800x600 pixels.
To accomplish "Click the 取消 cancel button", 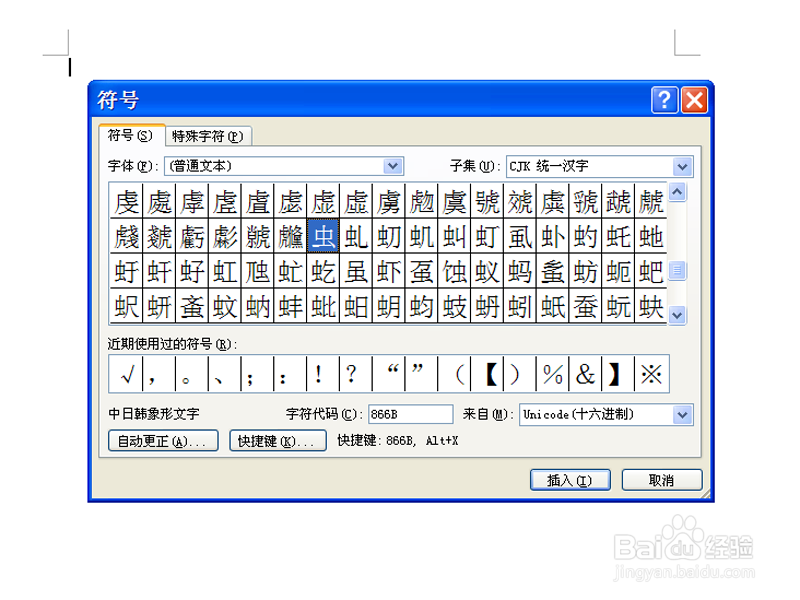I will pyautogui.click(x=662, y=480).
